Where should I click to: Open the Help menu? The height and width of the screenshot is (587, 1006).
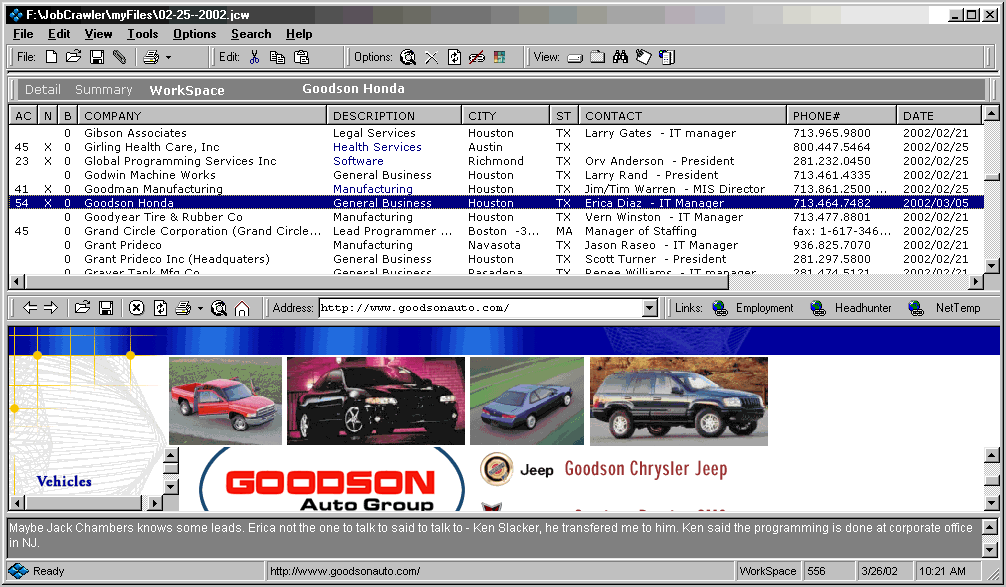[x=299, y=34]
